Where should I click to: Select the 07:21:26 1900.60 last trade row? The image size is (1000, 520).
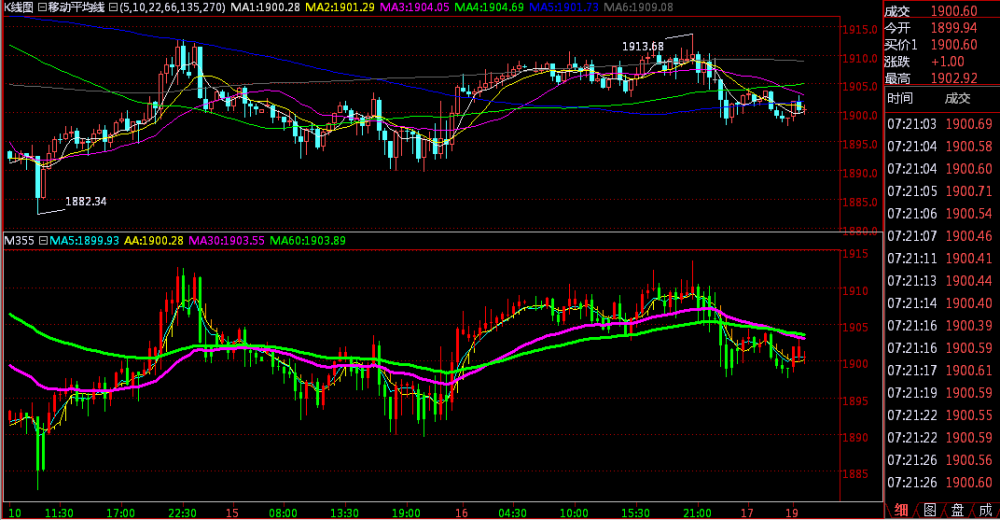point(940,482)
